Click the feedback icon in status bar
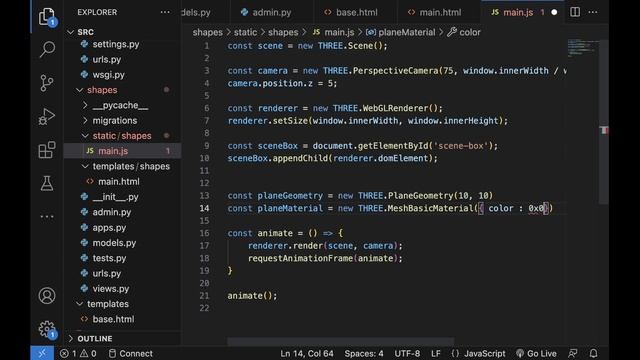Screen dimensions: 640x360 point(573,353)
